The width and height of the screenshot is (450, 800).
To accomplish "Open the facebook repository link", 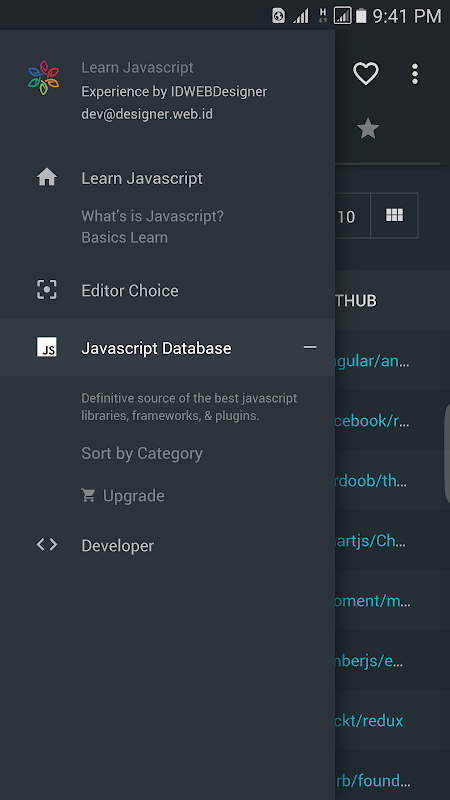I will pyautogui.click(x=372, y=421).
